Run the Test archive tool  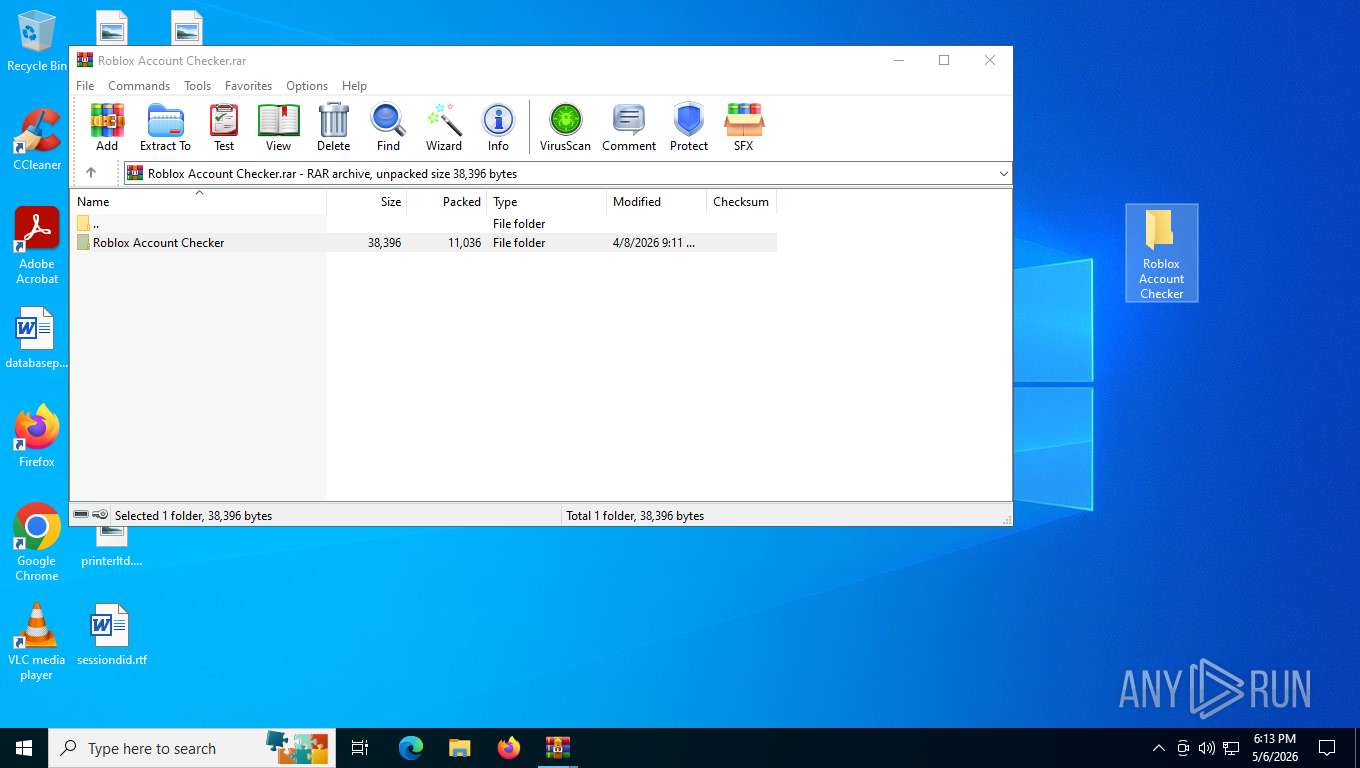tap(224, 127)
